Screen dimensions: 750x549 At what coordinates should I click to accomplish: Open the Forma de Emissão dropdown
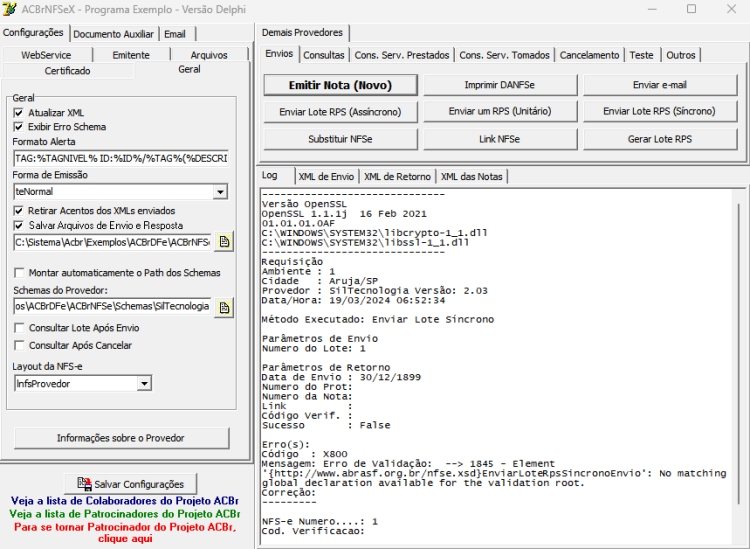220,192
